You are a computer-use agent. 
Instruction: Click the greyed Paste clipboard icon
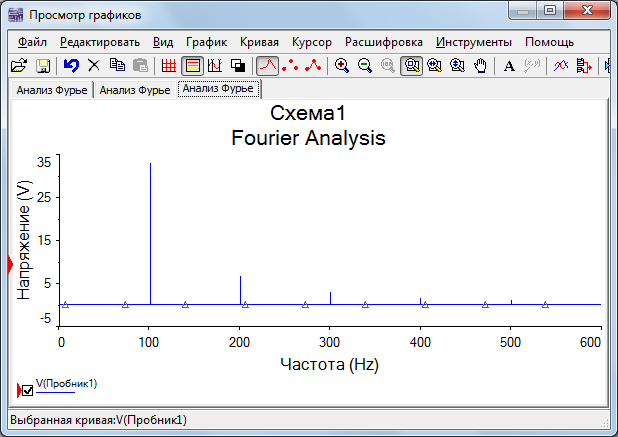(140, 65)
